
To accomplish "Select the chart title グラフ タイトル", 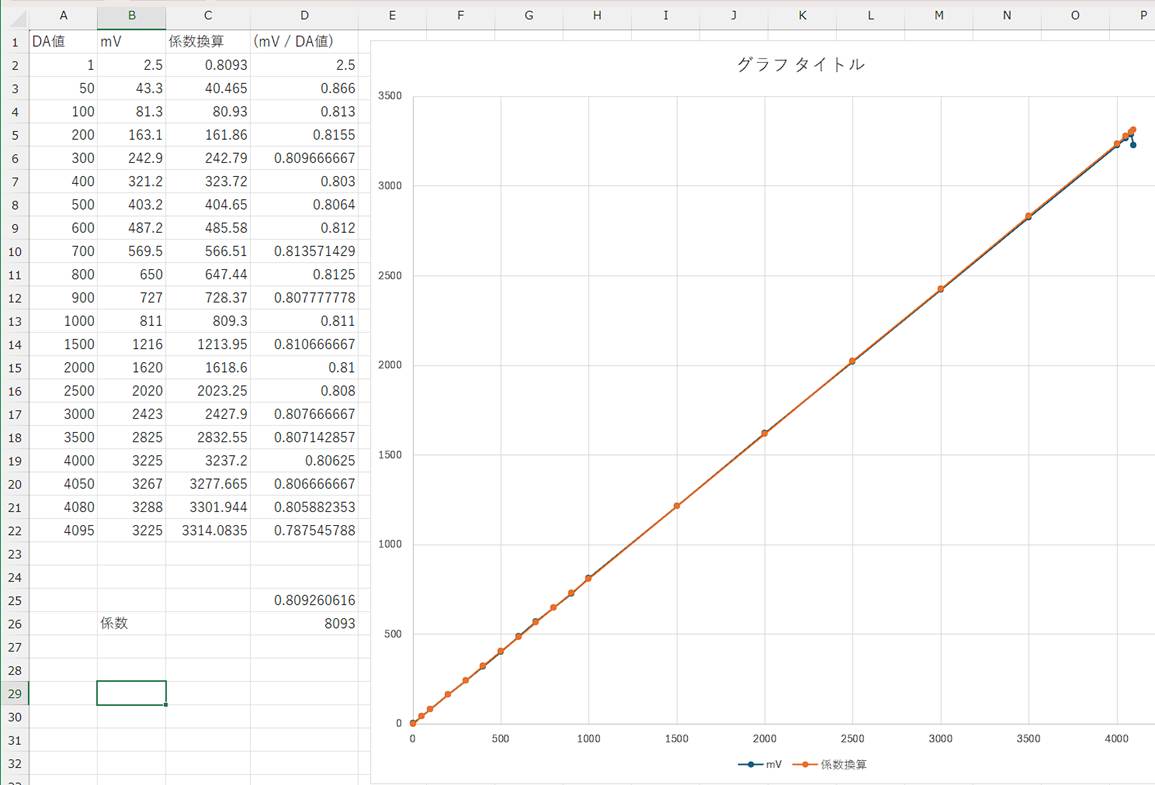I will point(800,65).
